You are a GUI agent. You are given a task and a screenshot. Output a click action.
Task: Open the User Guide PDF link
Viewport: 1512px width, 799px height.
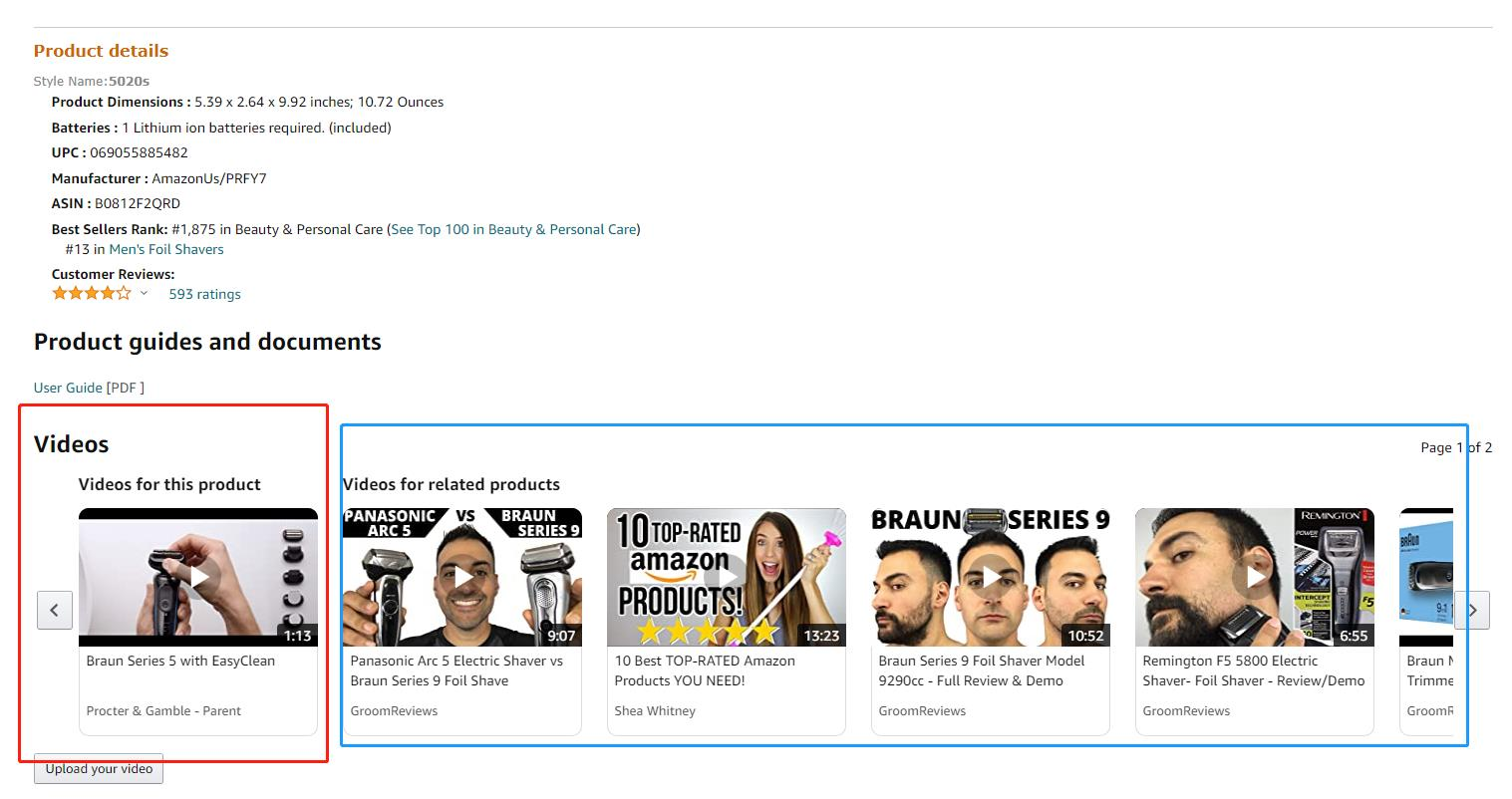coord(68,388)
